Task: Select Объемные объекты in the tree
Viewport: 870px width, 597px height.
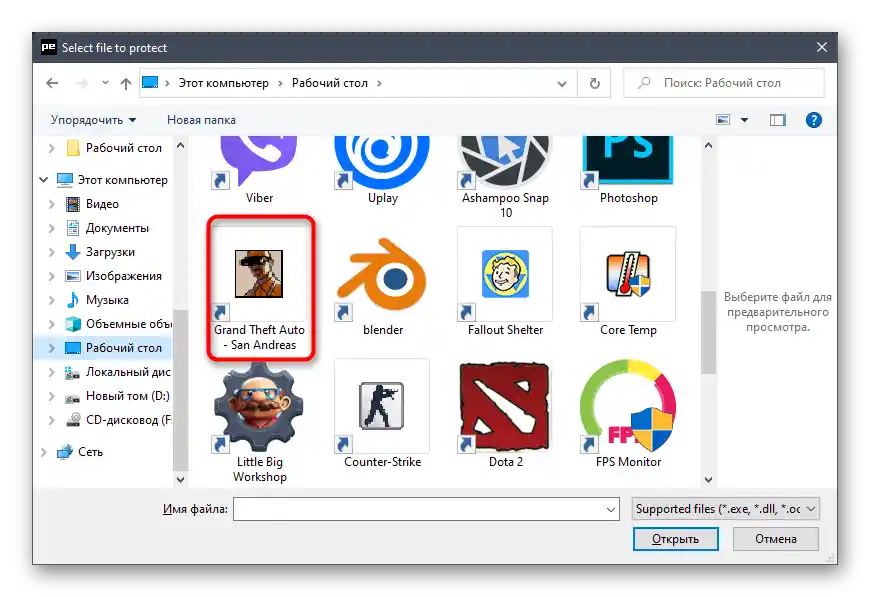Action: point(118,324)
